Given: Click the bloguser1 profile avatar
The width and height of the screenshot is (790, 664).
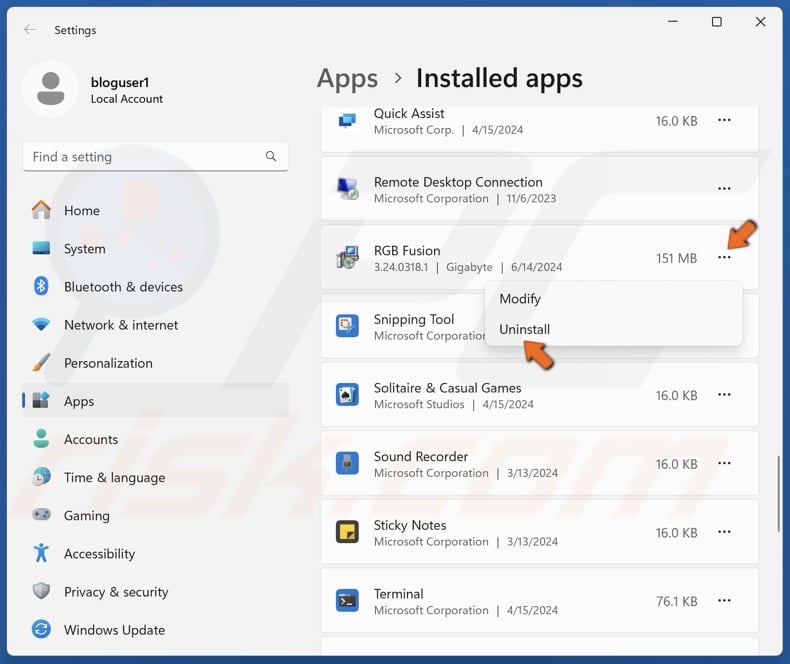Looking at the screenshot, I should 51,89.
